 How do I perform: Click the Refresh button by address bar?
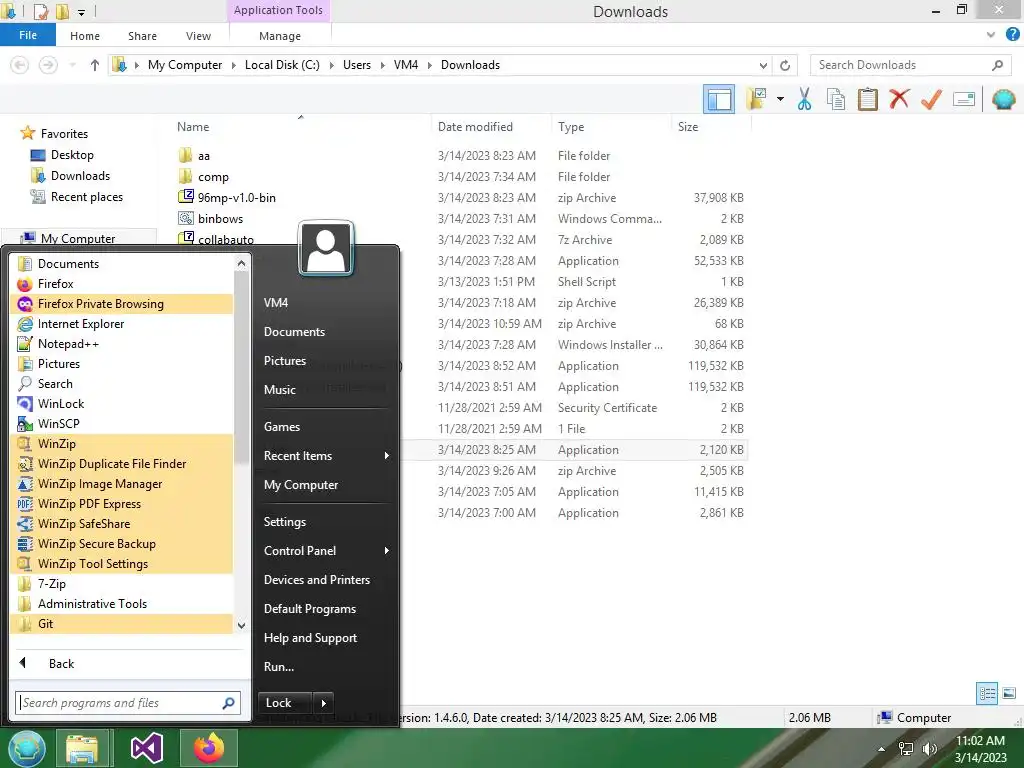click(785, 65)
